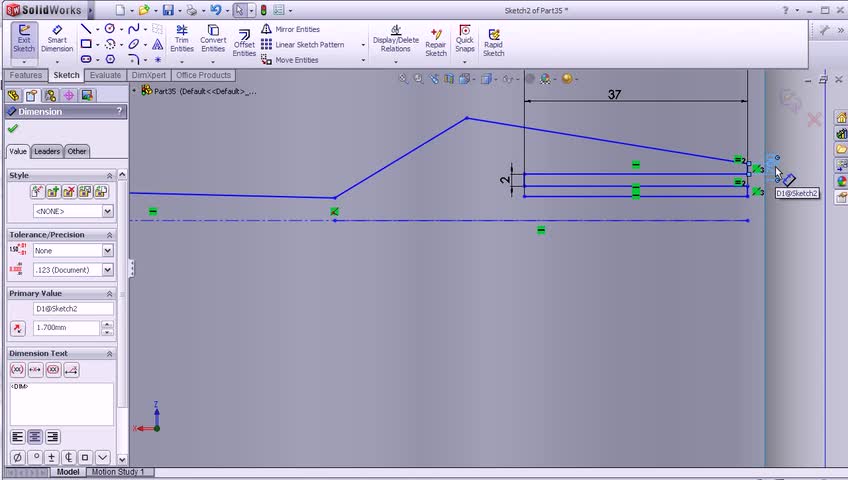Open the Quick Snaps tool
Image resolution: width=848 pixels, height=480 pixels.
(x=465, y=38)
